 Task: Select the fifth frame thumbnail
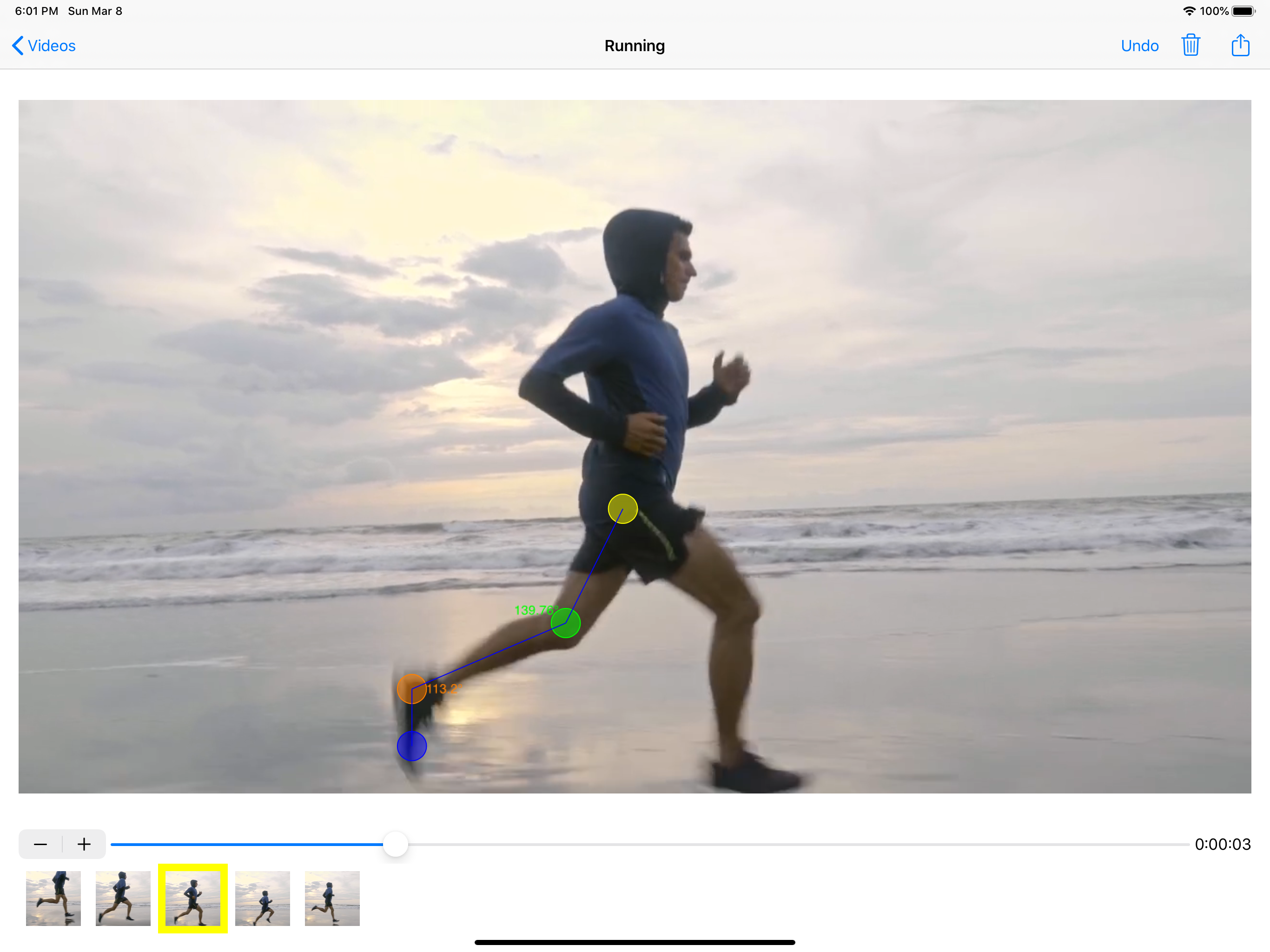[x=332, y=899]
